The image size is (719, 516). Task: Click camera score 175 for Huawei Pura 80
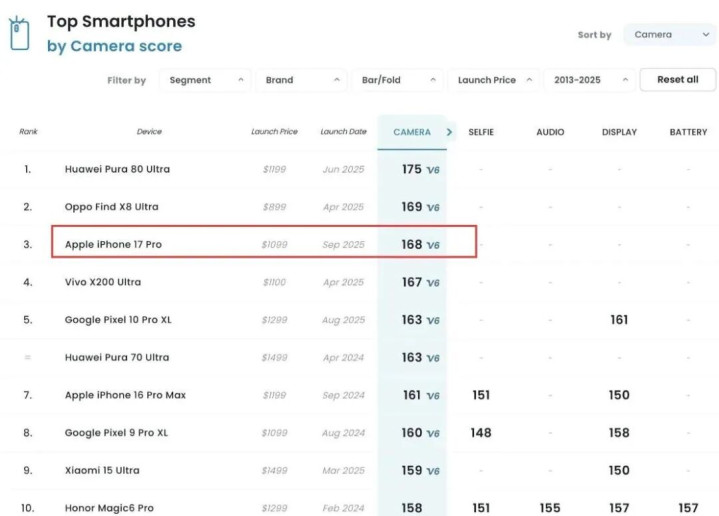(x=412, y=169)
